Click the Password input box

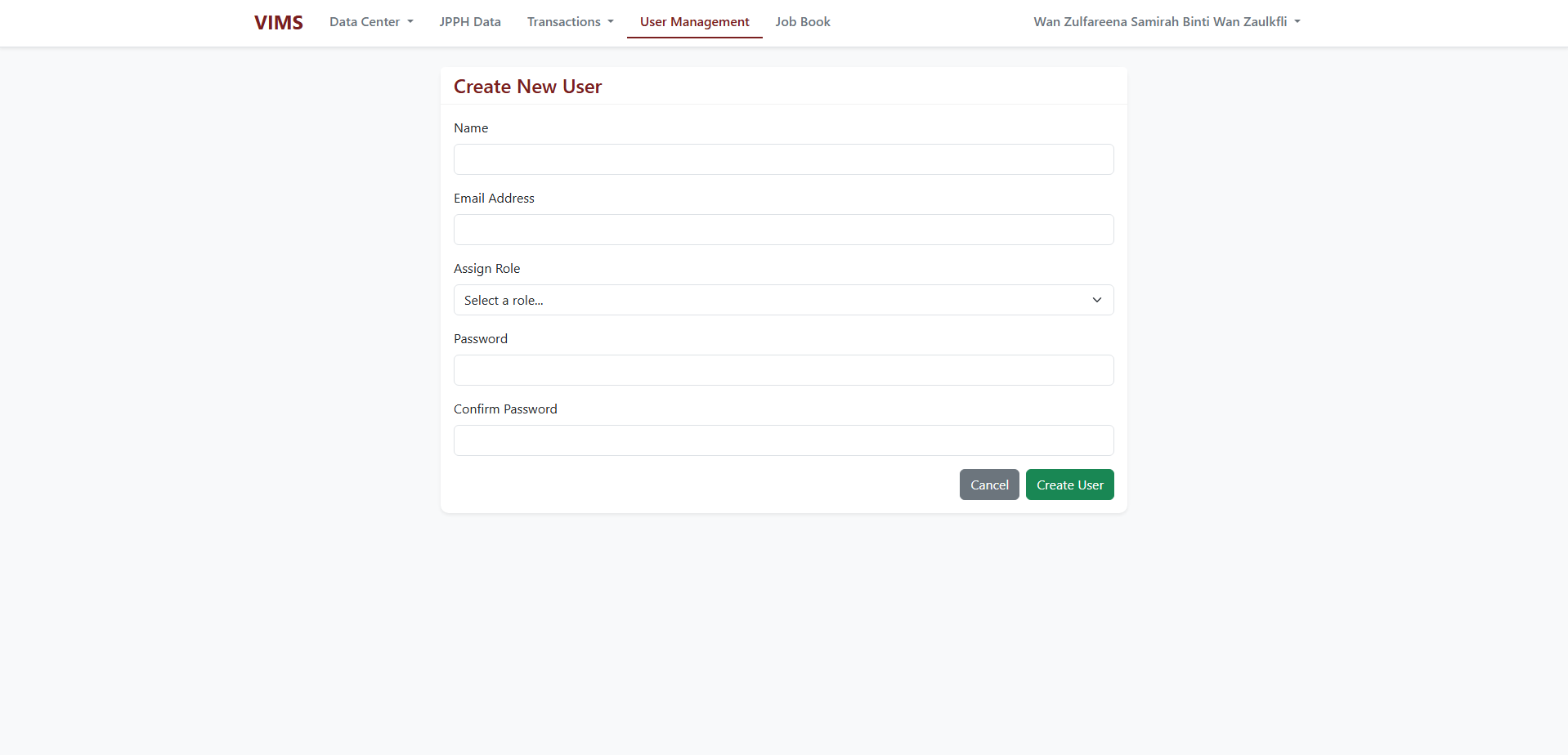pos(783,370)
